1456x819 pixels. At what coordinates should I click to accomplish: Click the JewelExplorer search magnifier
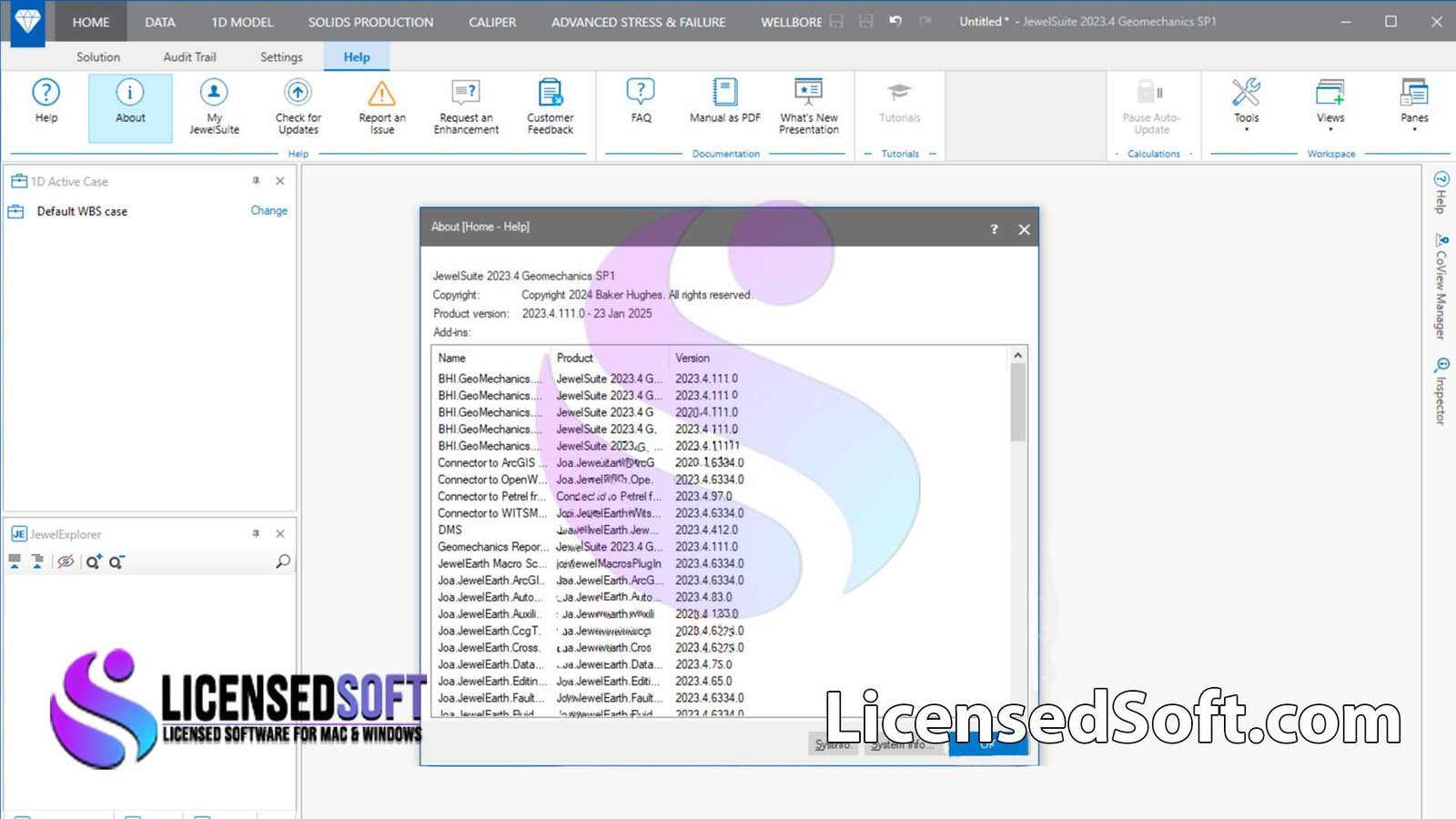(283, 561)
